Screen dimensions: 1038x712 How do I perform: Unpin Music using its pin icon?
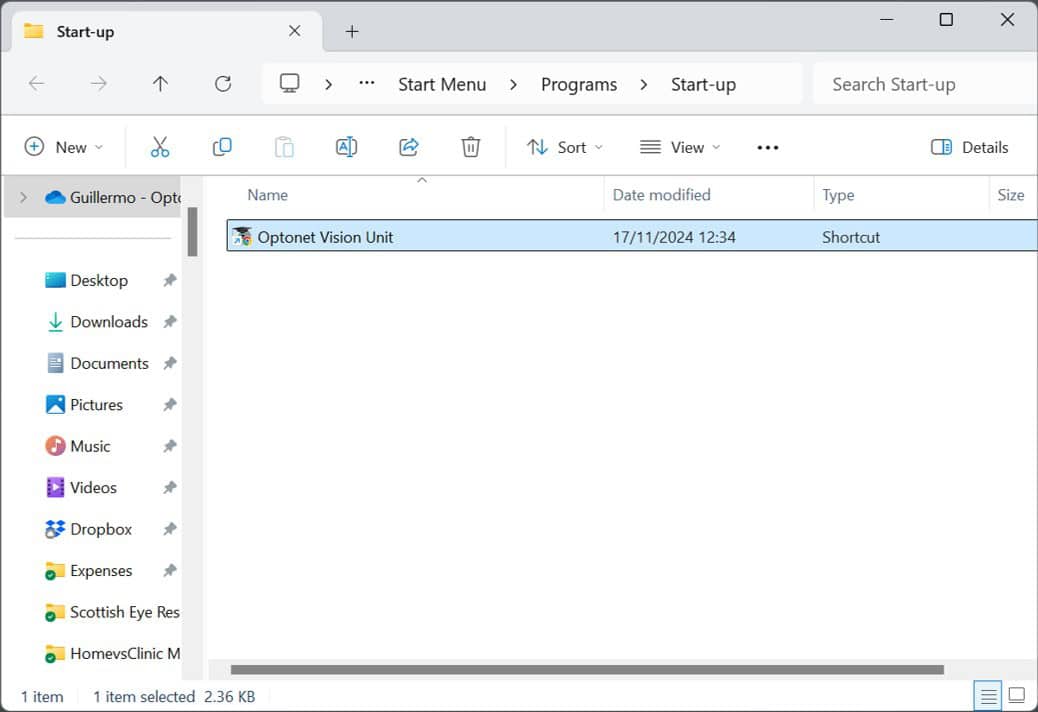point(170,446)
